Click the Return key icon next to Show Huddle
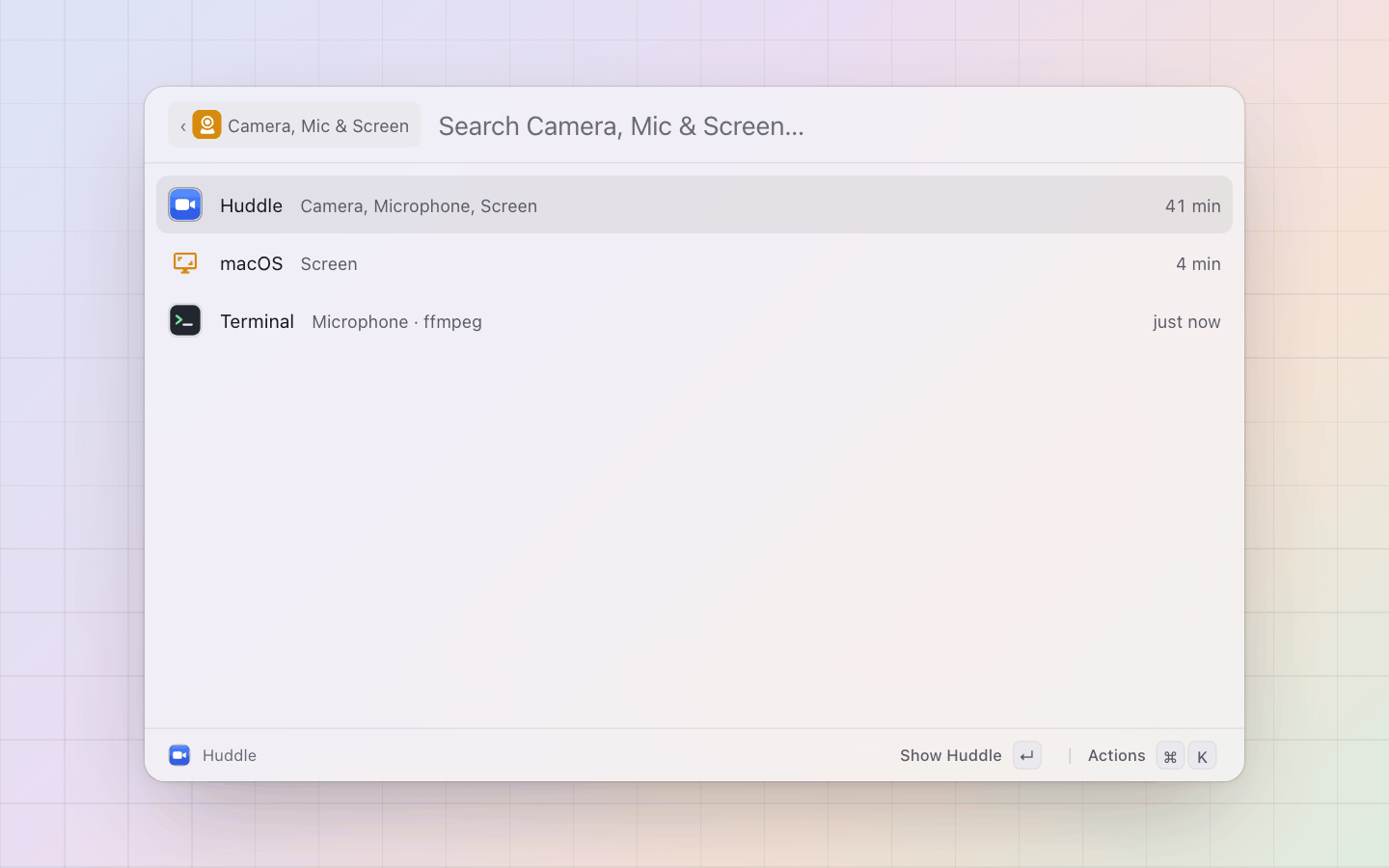This screenshot has height=868, width=1389. coord(1027,756)
